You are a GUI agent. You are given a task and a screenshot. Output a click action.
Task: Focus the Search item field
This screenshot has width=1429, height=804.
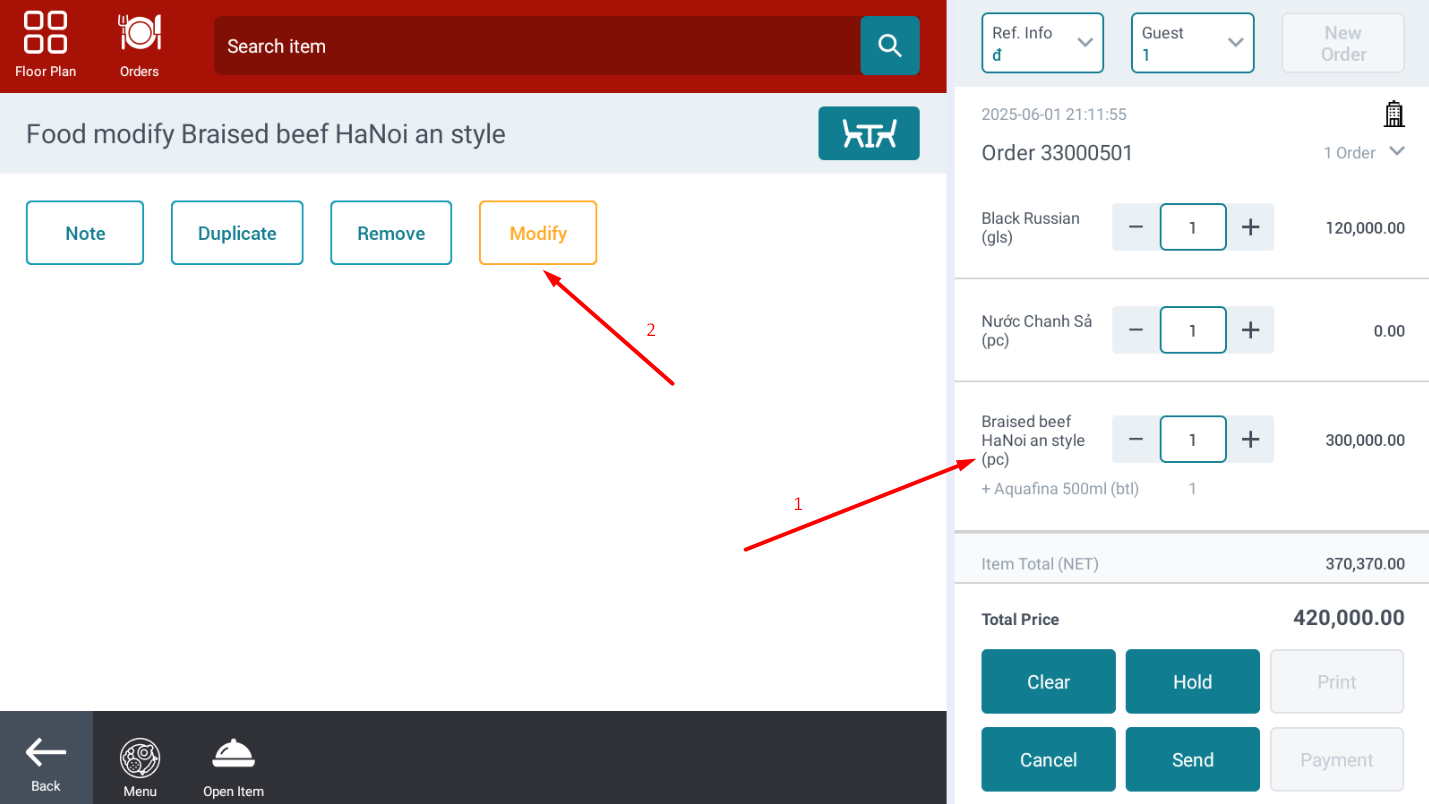(537, 46)
